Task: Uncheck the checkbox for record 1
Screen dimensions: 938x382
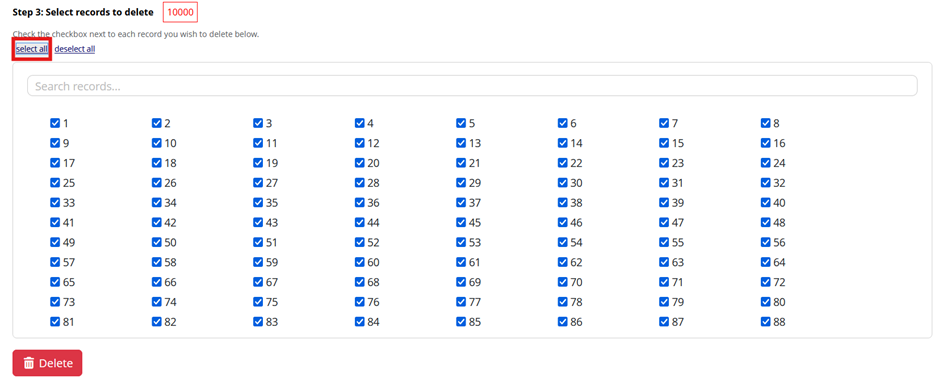Action: point(55,123)
